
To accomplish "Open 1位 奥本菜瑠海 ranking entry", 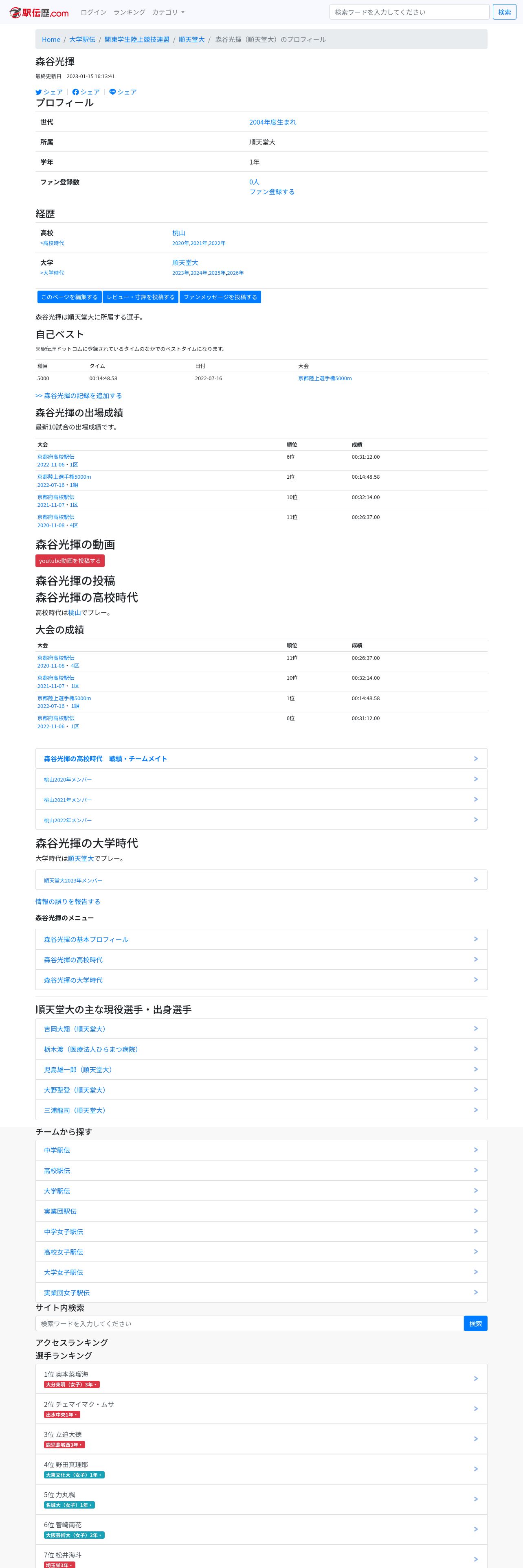I will (261, 1379).
